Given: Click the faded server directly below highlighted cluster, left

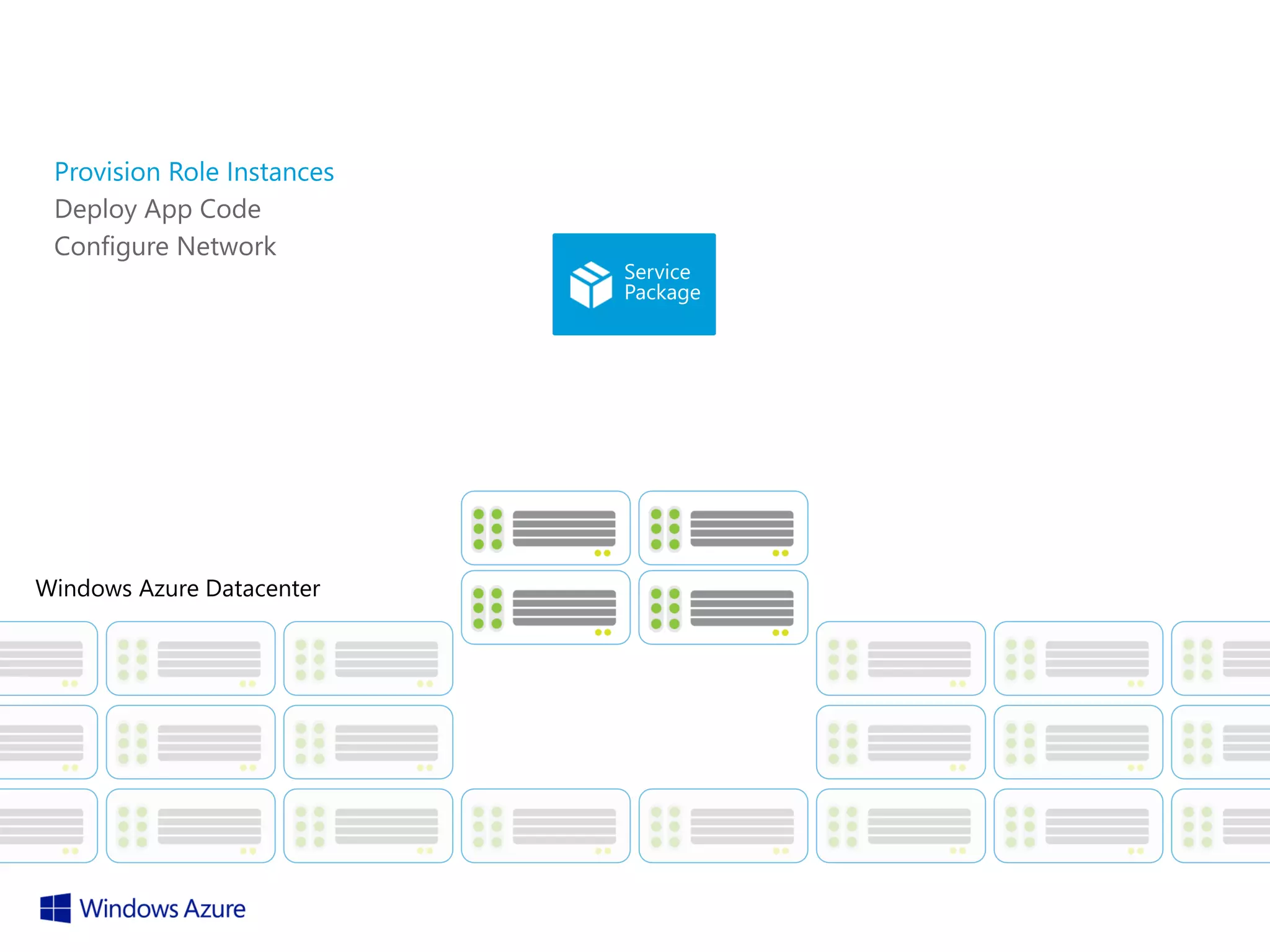Looking at the screenshot, I should [545, 826].
